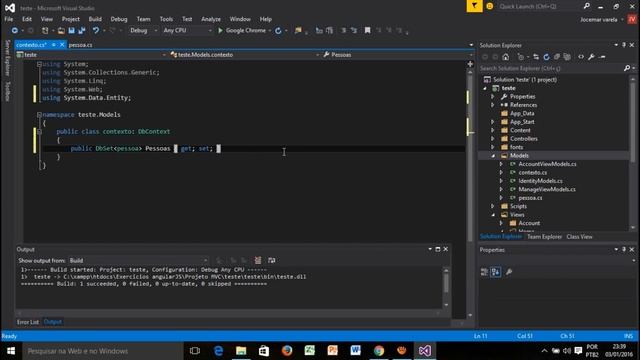Viewport: 640px width, 360px height.
Task: Open Server Explorer side tab
Action: 7,58
